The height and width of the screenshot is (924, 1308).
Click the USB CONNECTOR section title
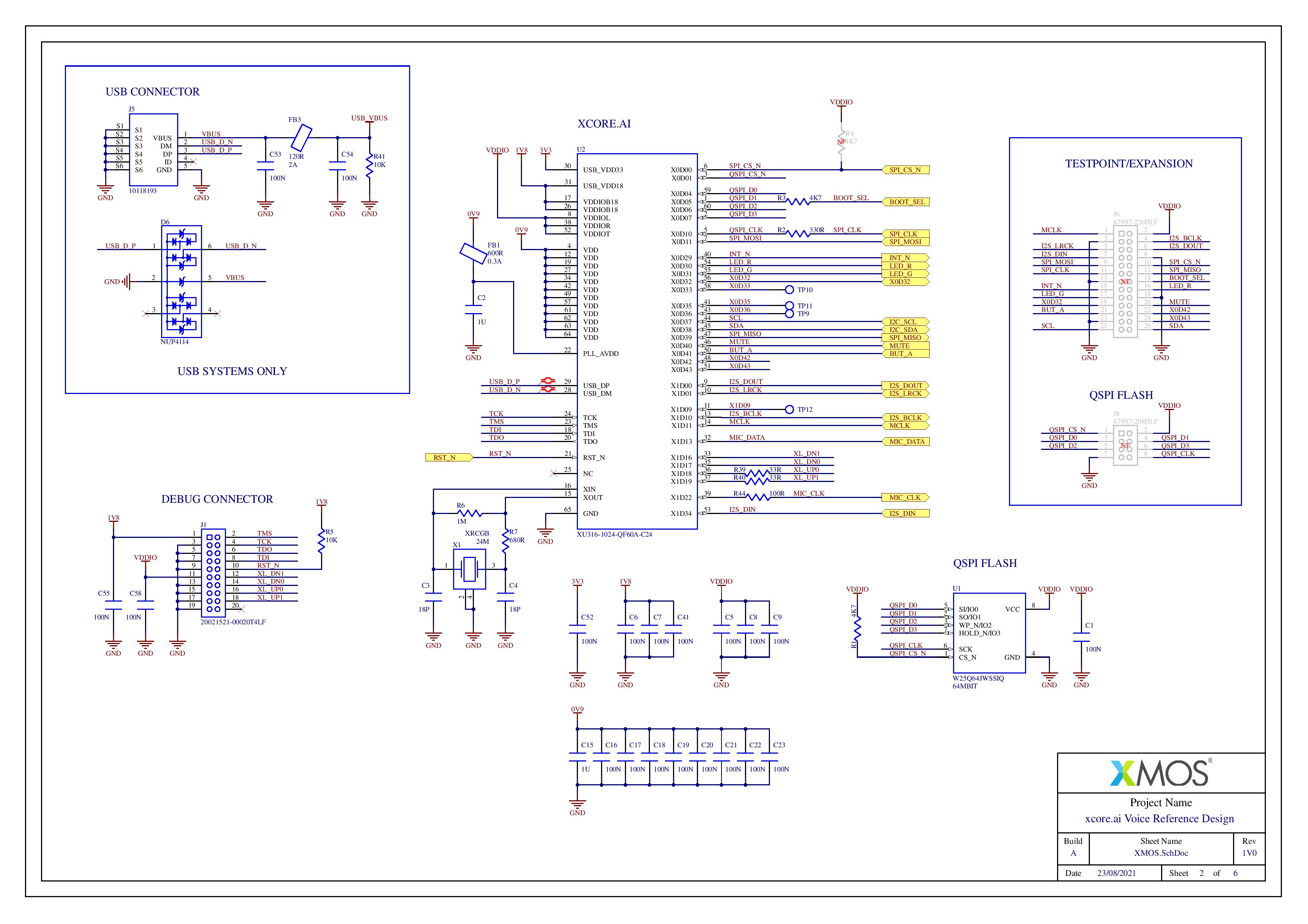(153, 92)
